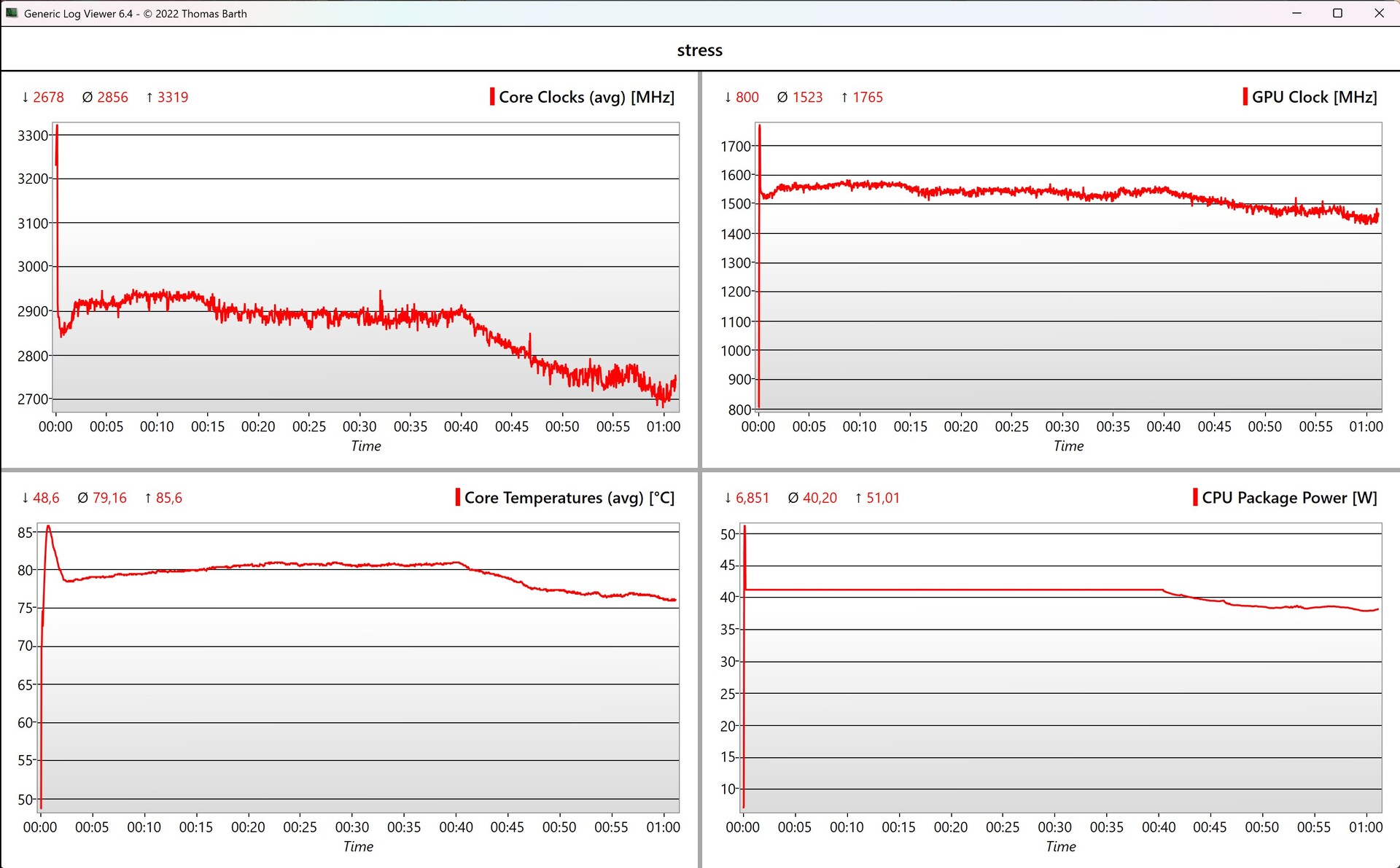Image resolution: width=1400 pixels, height=868 pixels.
Task: Click the temperature peak value 85,6
Action: pyautogui.click(x=168, y=498)
